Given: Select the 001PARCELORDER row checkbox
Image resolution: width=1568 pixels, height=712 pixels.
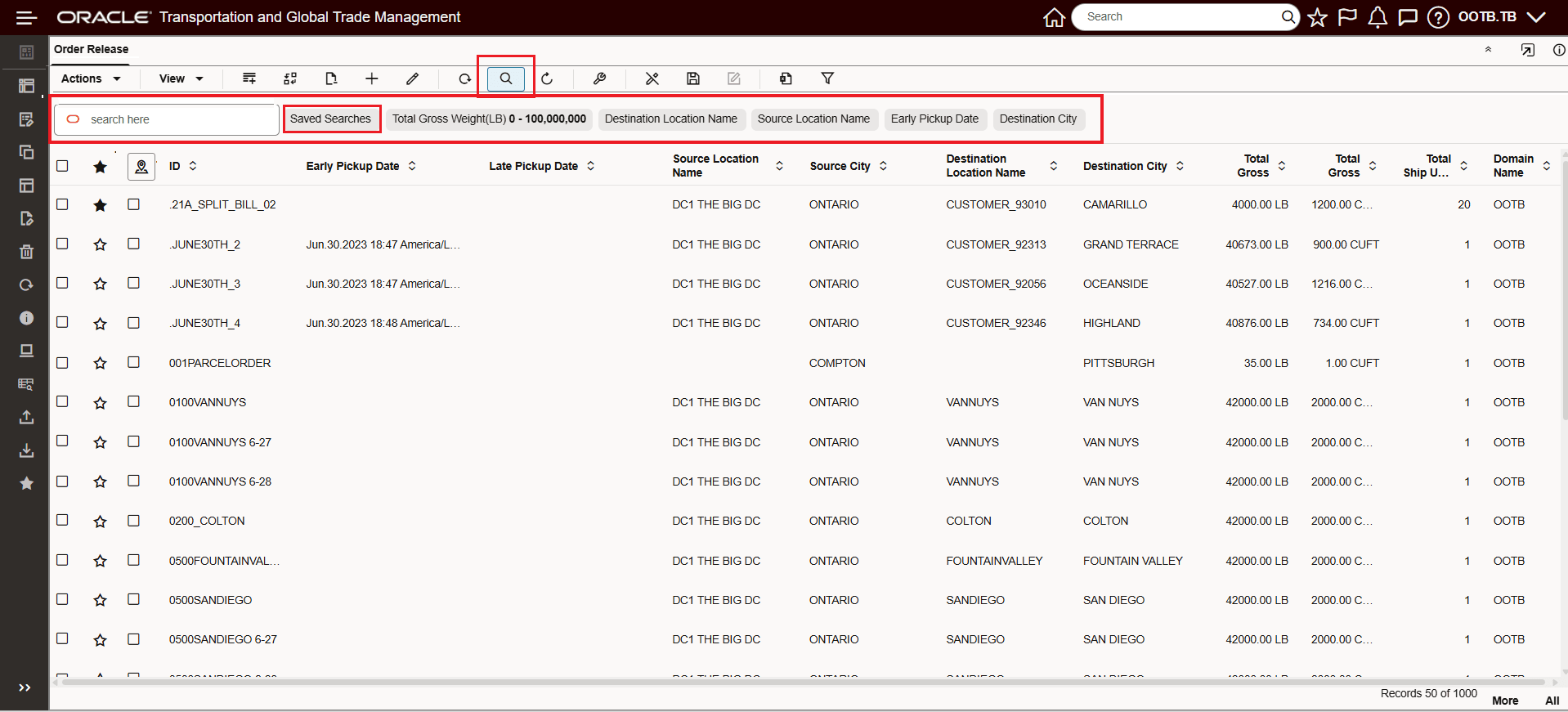Looking at the screenshot, I should click(x=62, y=362).
